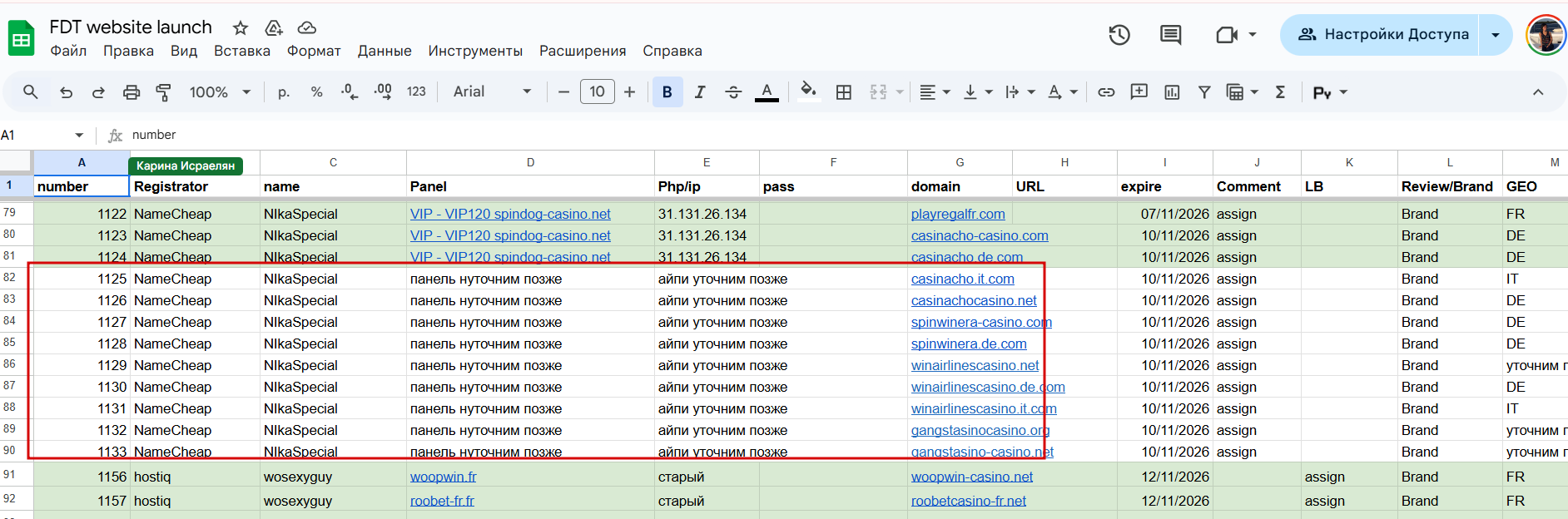Decrease font size minus button

[x=563, y=92]
